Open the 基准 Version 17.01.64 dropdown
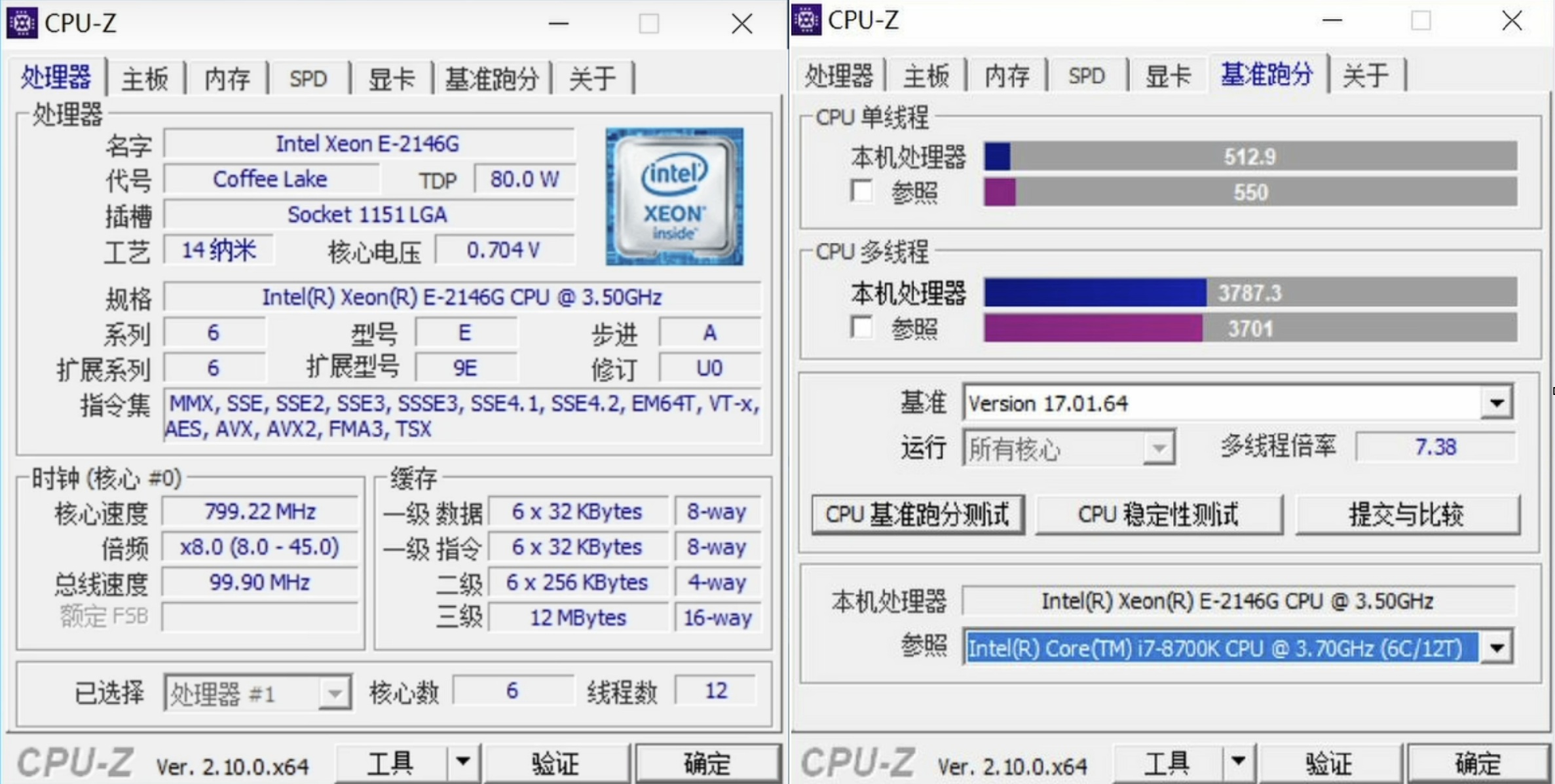This screenshot has height=784, width=1555. tap(1496, 403)
